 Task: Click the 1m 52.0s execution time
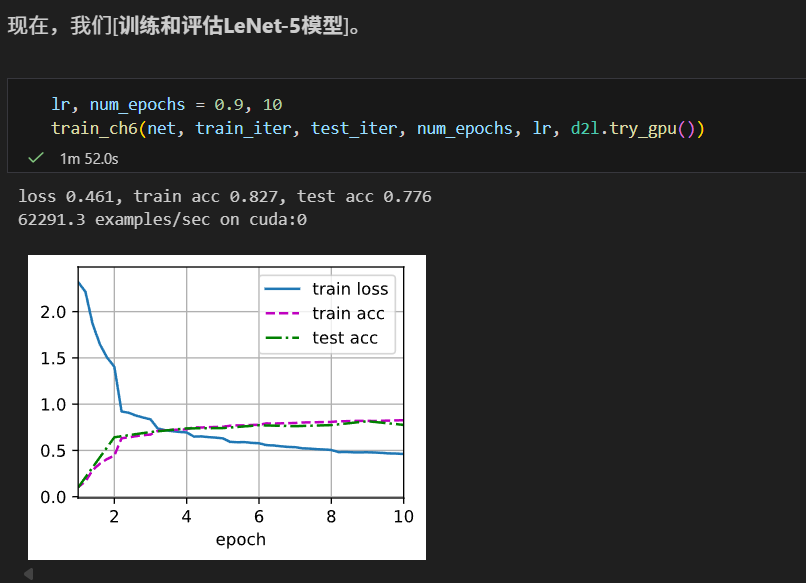pos(88,158)
